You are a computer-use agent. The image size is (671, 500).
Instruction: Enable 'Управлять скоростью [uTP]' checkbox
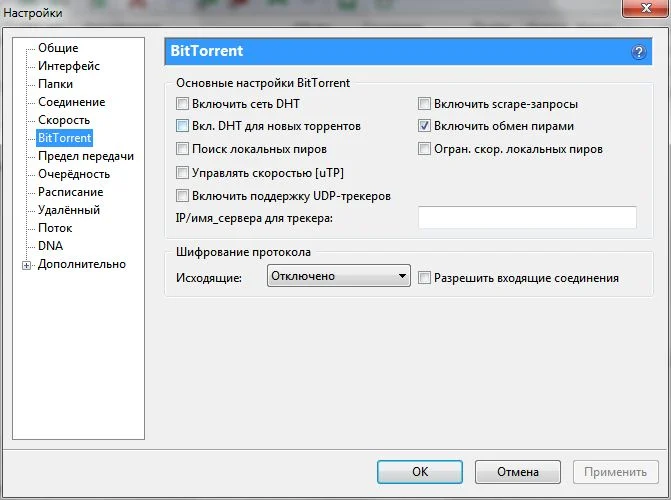tap(182, 173)
